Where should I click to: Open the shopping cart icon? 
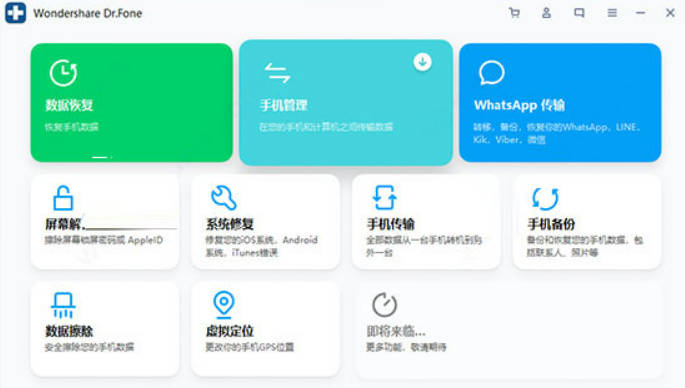[514, 13]
